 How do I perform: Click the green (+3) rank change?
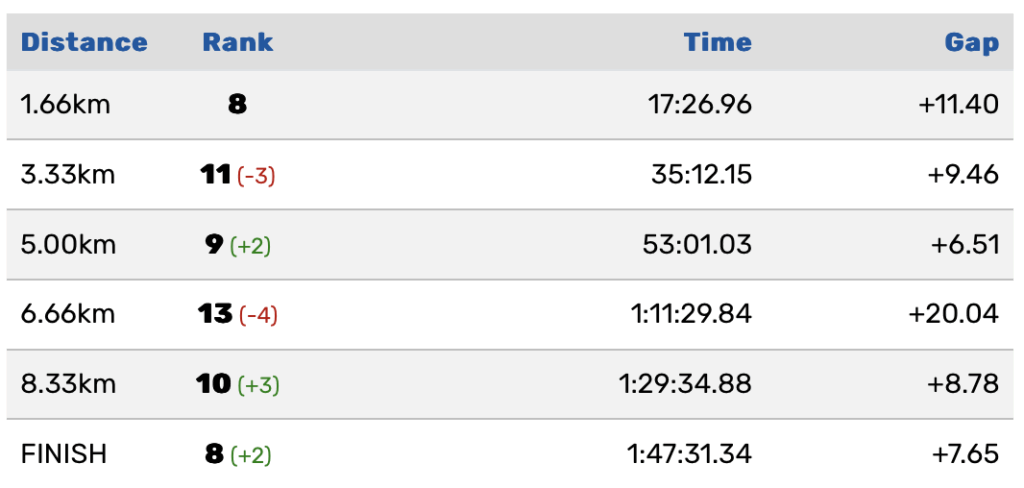pos(258,386)
